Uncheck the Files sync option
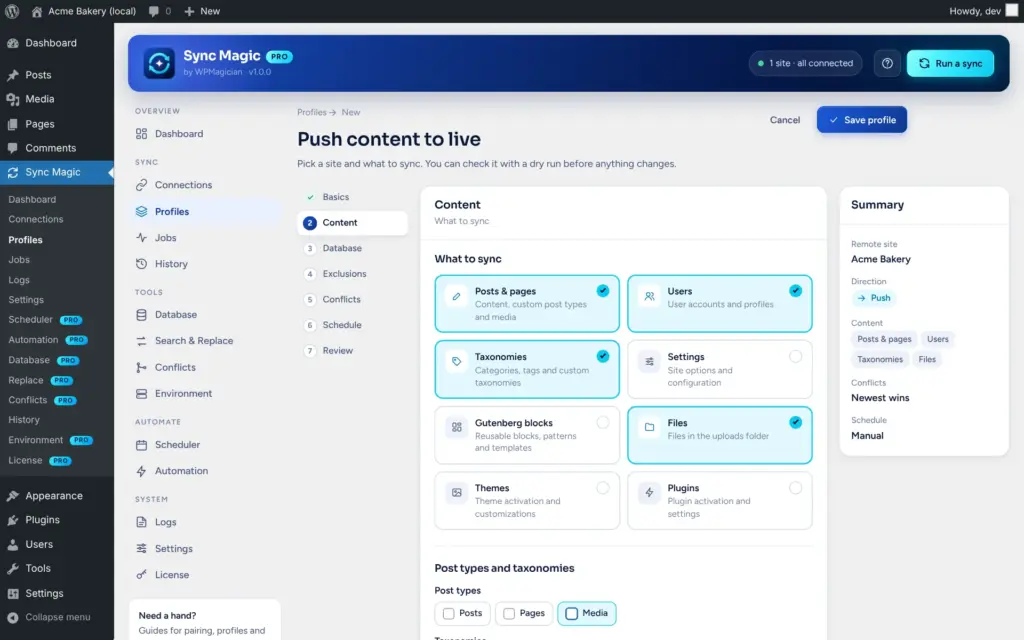The height and width of the screenshot is (640, 1024). tap(795, 423)
